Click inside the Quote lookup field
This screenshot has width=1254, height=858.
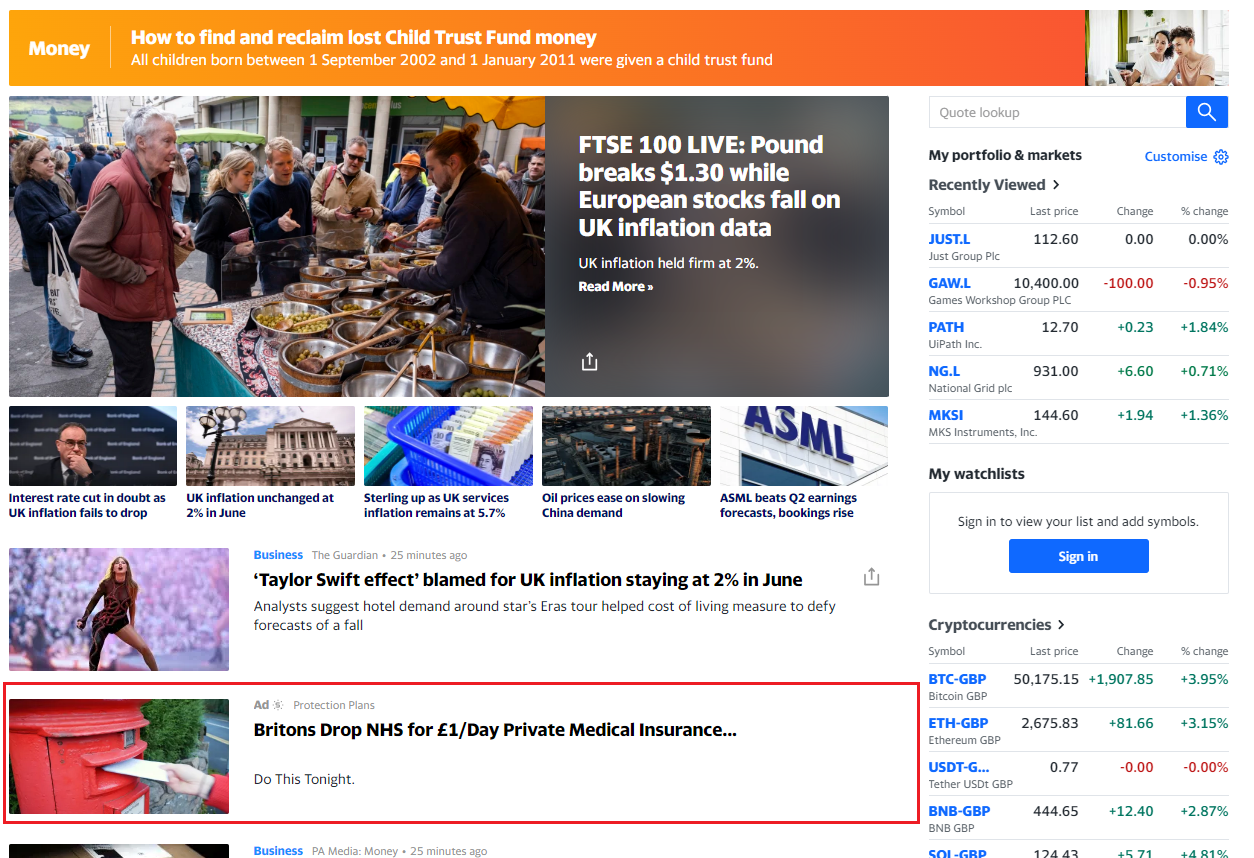1056,112
